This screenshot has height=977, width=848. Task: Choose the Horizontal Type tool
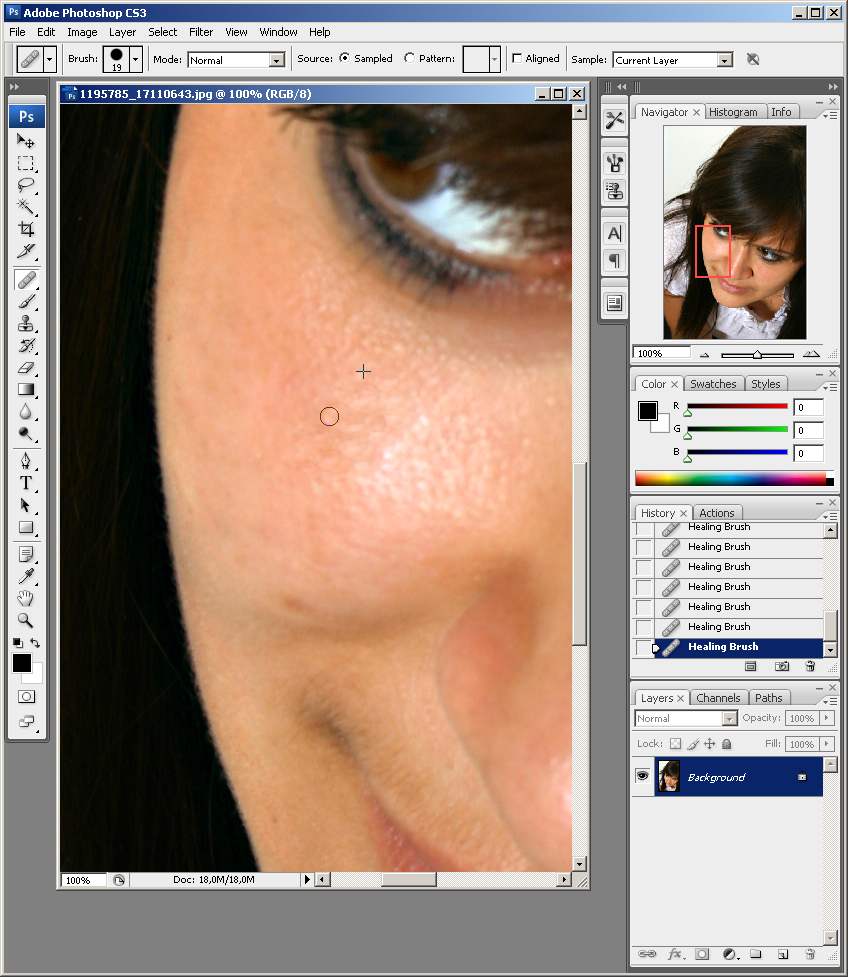26,483
